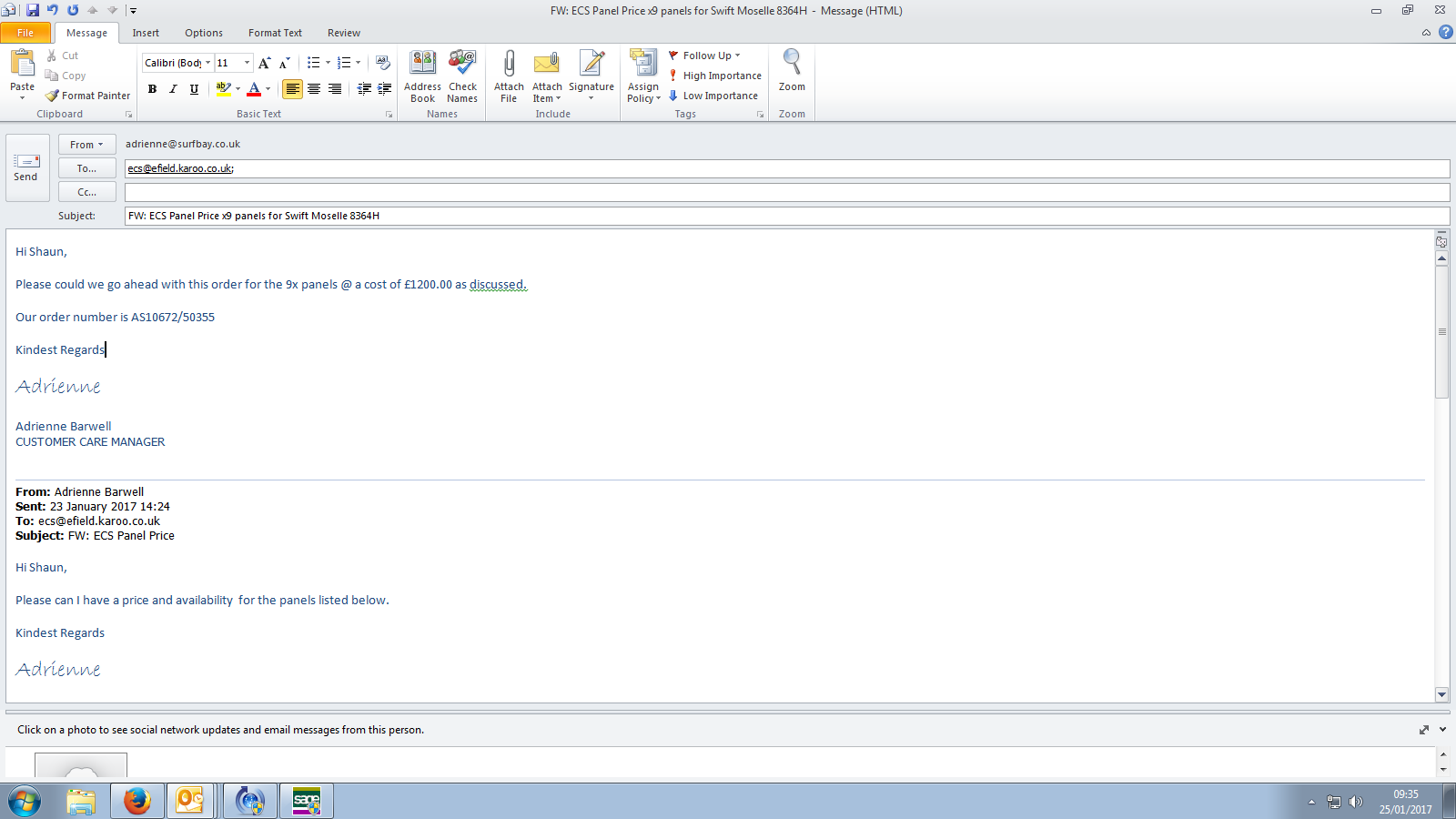Screen dimensions: 1456x819
Task: Expand the font size dropdown
Action: [247, 63]
